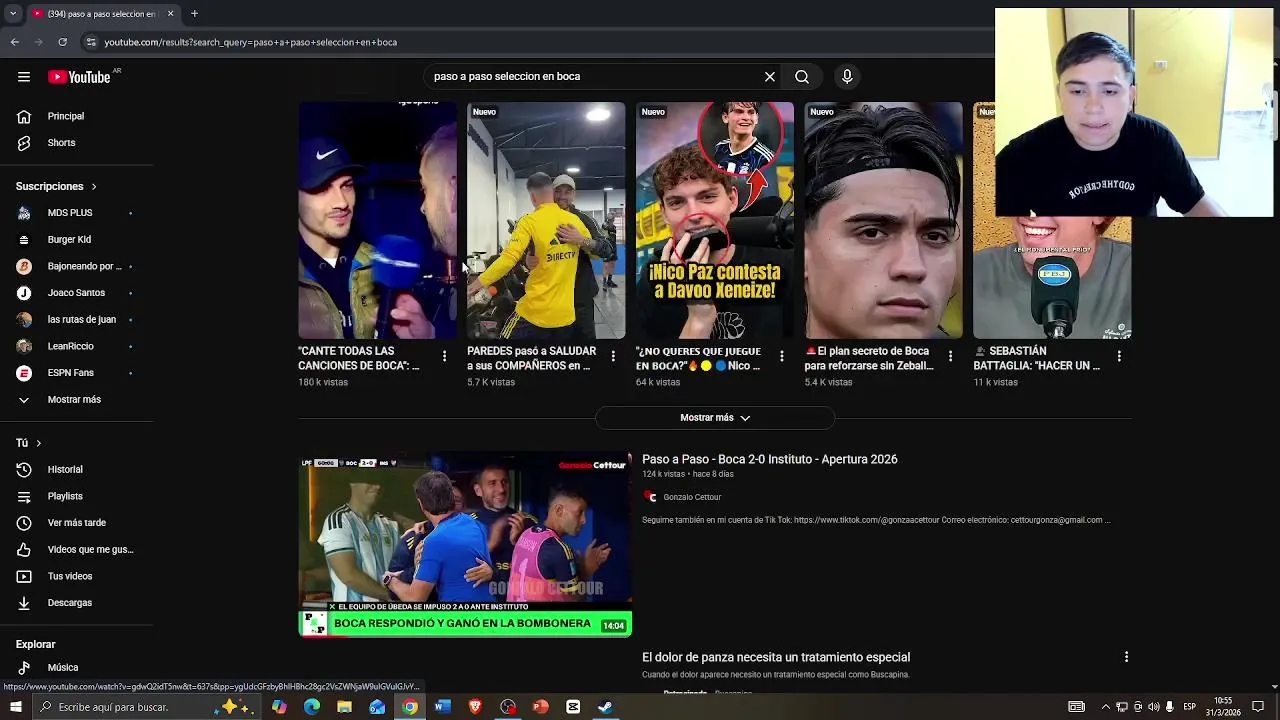
Task: Open a new browser tab
Action: [194, 14]
